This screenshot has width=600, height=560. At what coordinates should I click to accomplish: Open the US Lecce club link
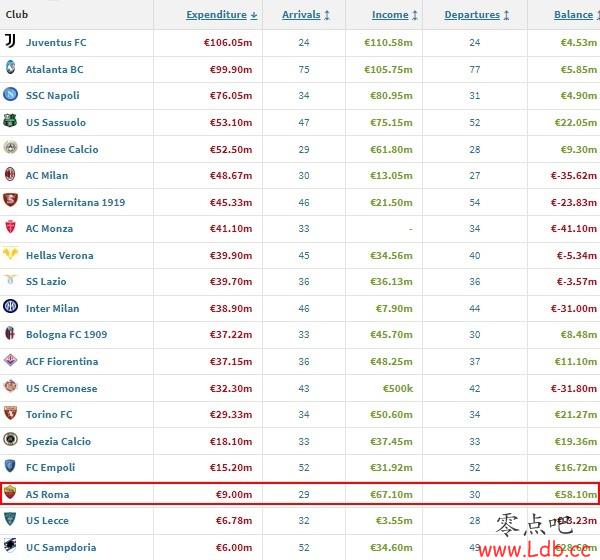click(47, 521)
